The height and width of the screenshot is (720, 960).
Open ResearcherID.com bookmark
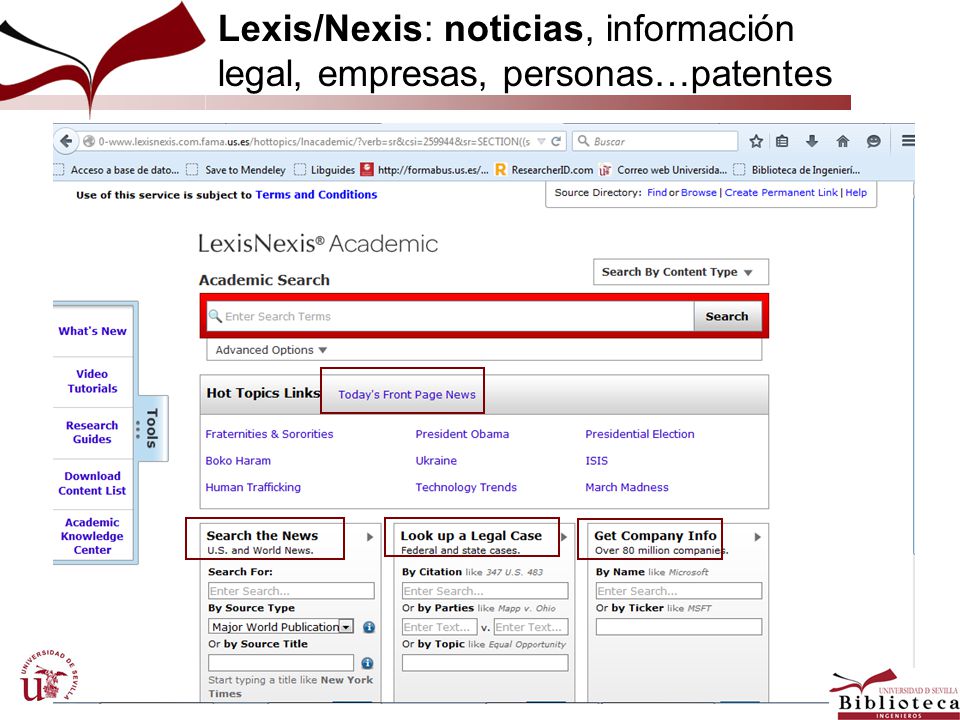point(544,170)
